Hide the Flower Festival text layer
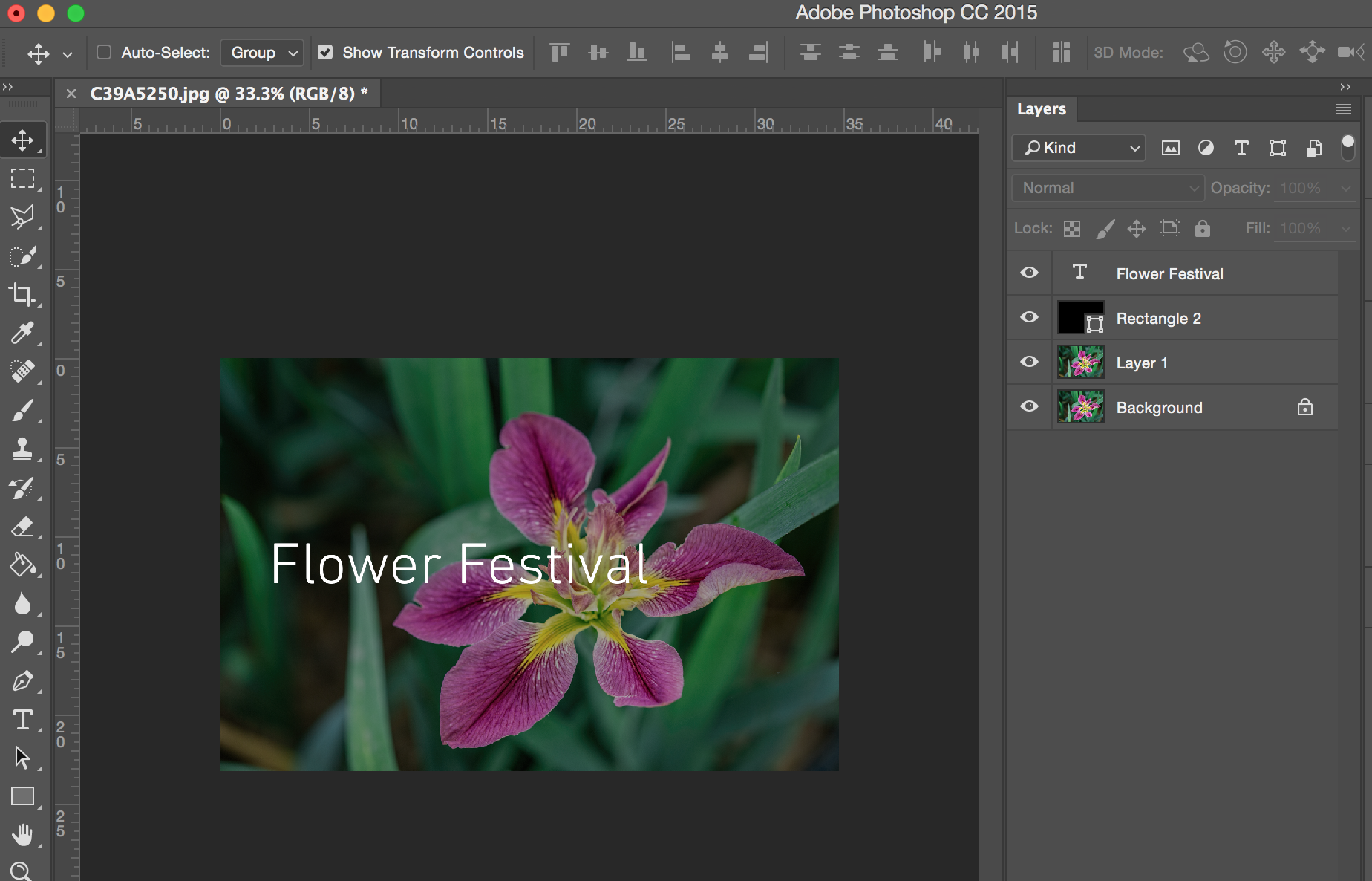1372x881 pixels. pos(1029,273)
